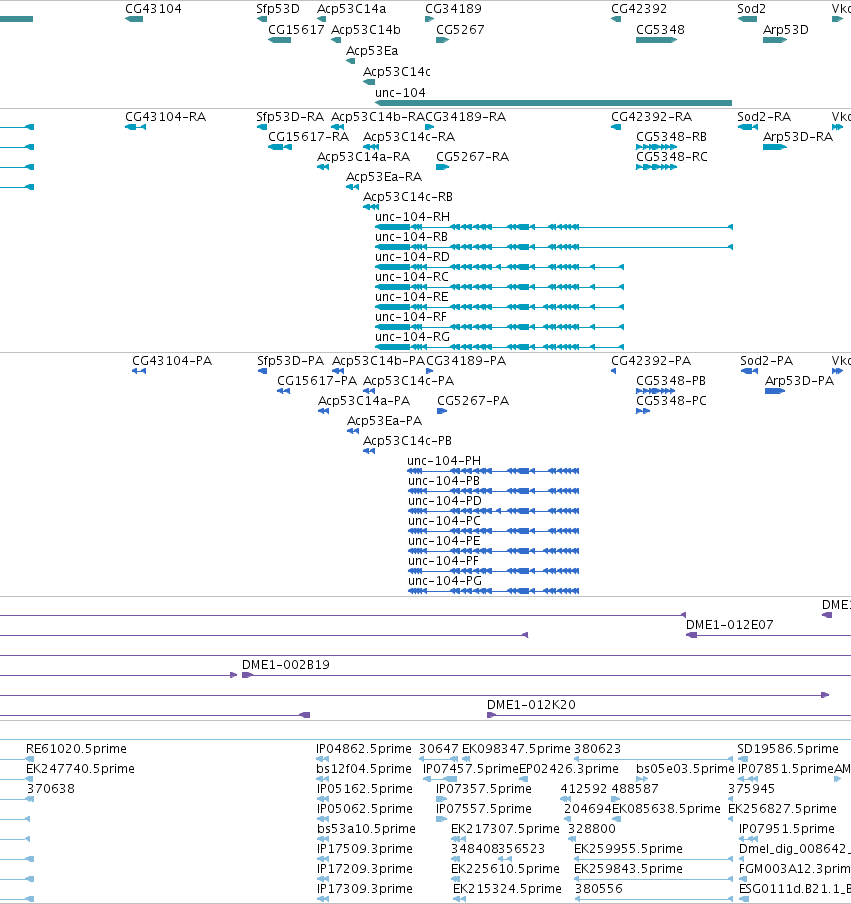The height and width of the screenshot is (904, 851).
Task: Open the Arp53D gene label
Action: point(786,29)
